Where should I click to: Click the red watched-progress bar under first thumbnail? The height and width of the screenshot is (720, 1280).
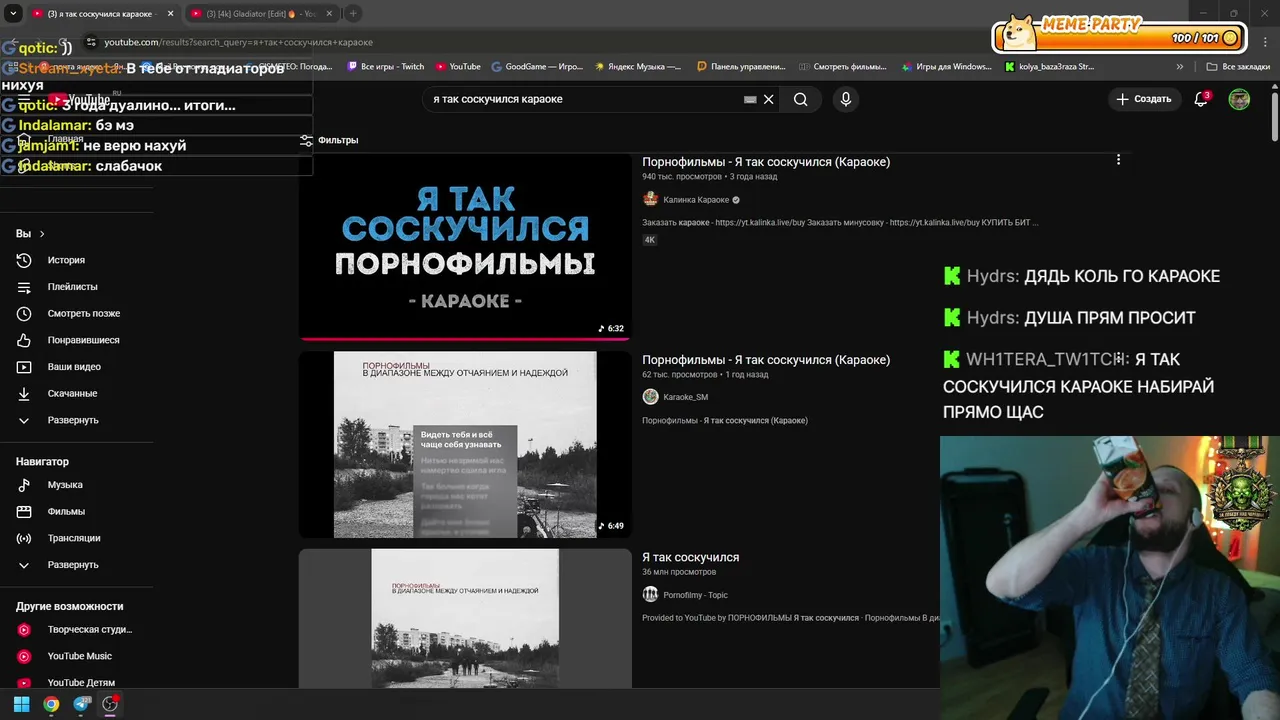465,338
